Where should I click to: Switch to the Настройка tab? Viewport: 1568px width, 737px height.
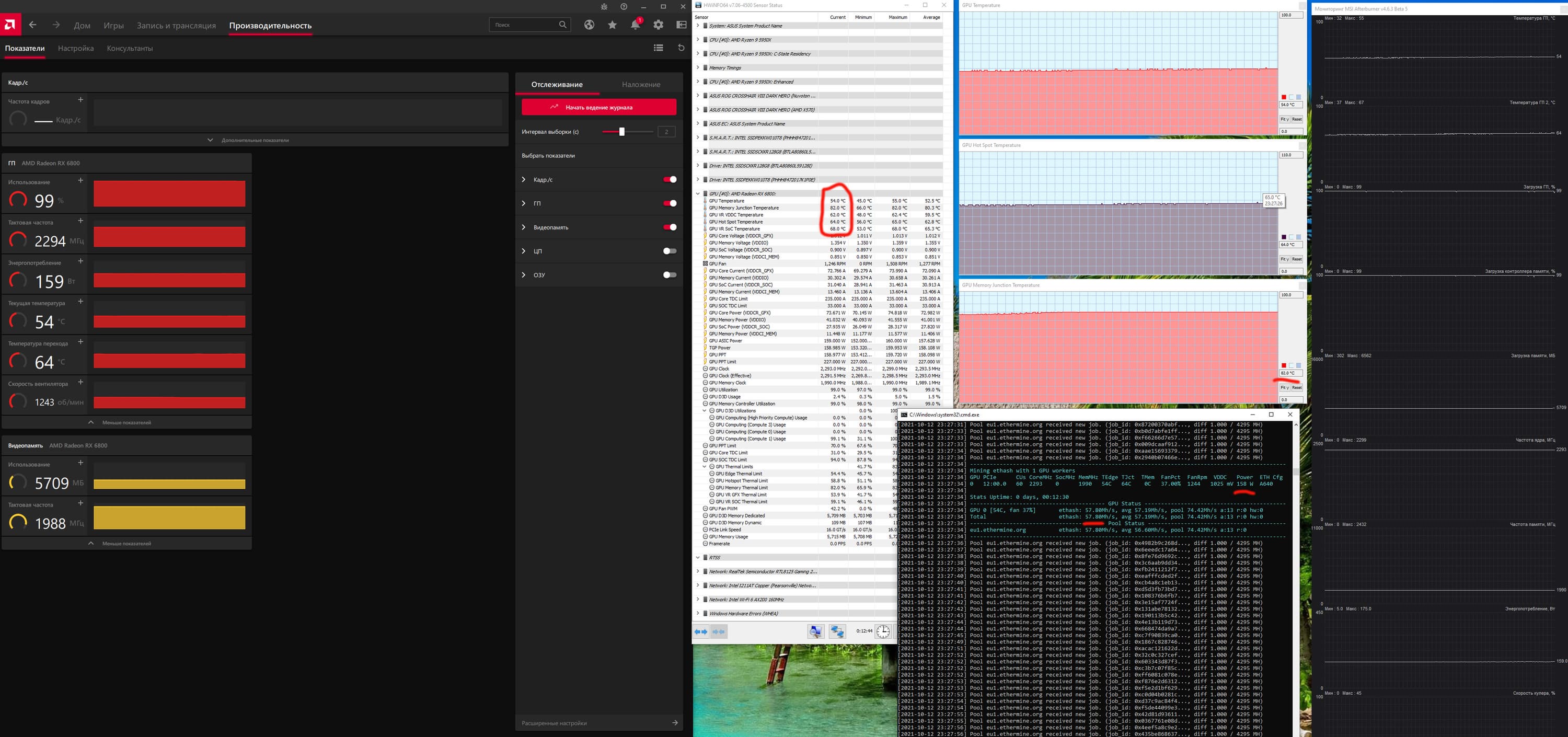coord(75,48)
